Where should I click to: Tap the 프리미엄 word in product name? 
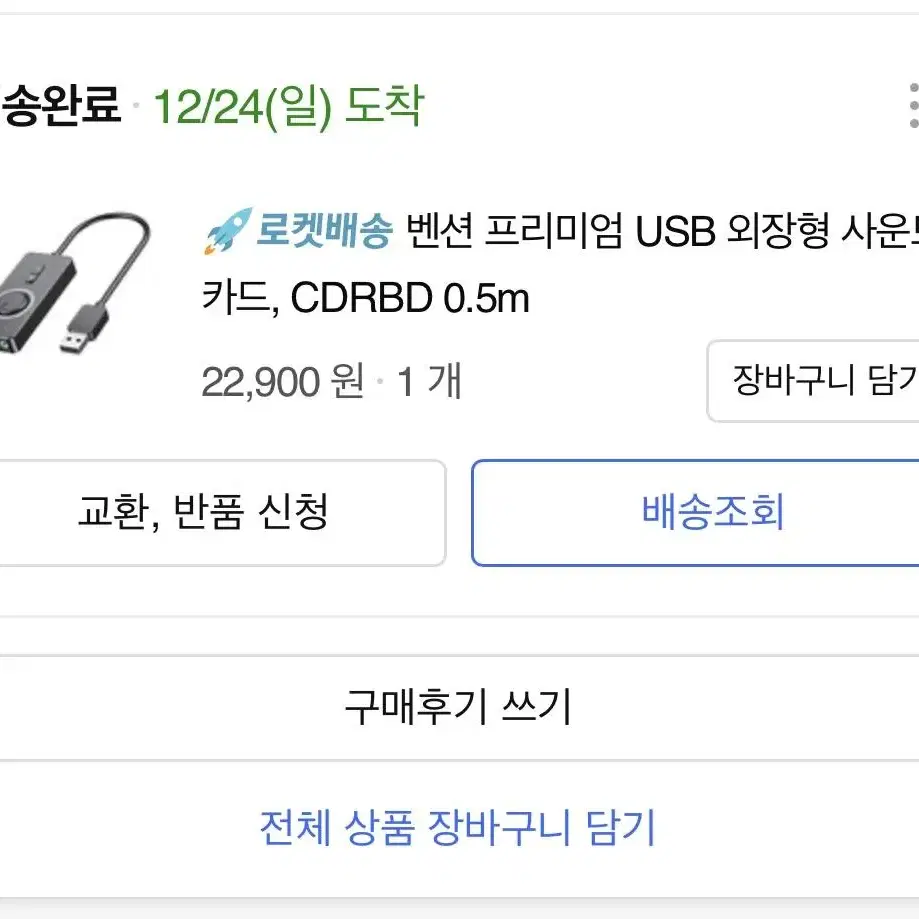(554, 230)
